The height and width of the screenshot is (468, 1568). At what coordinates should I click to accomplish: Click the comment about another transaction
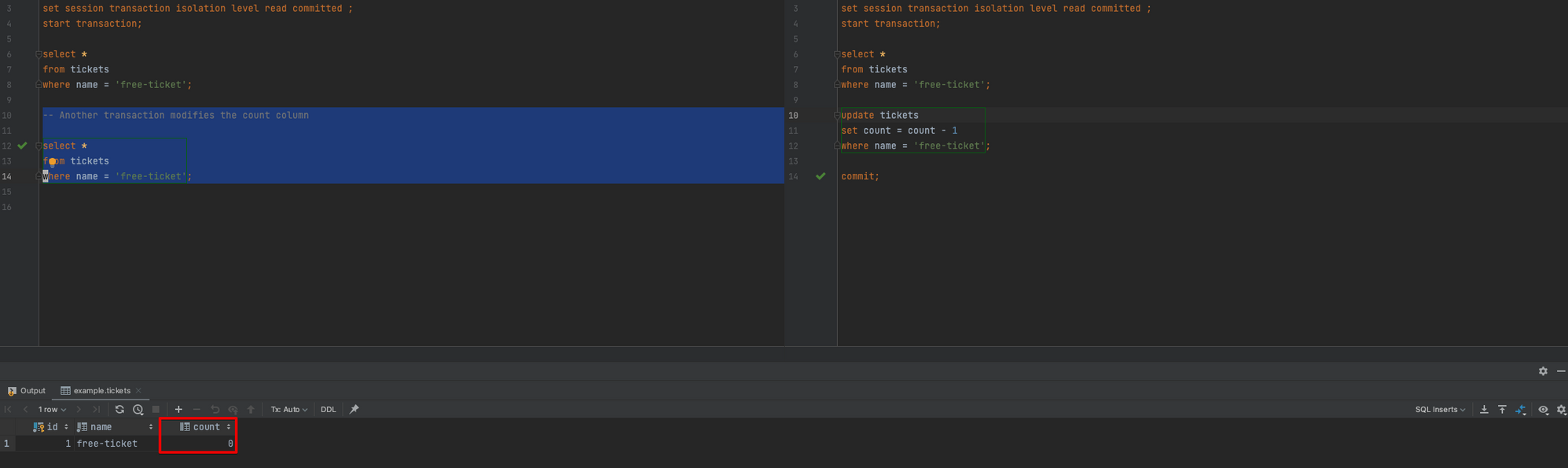click(175, 115)
